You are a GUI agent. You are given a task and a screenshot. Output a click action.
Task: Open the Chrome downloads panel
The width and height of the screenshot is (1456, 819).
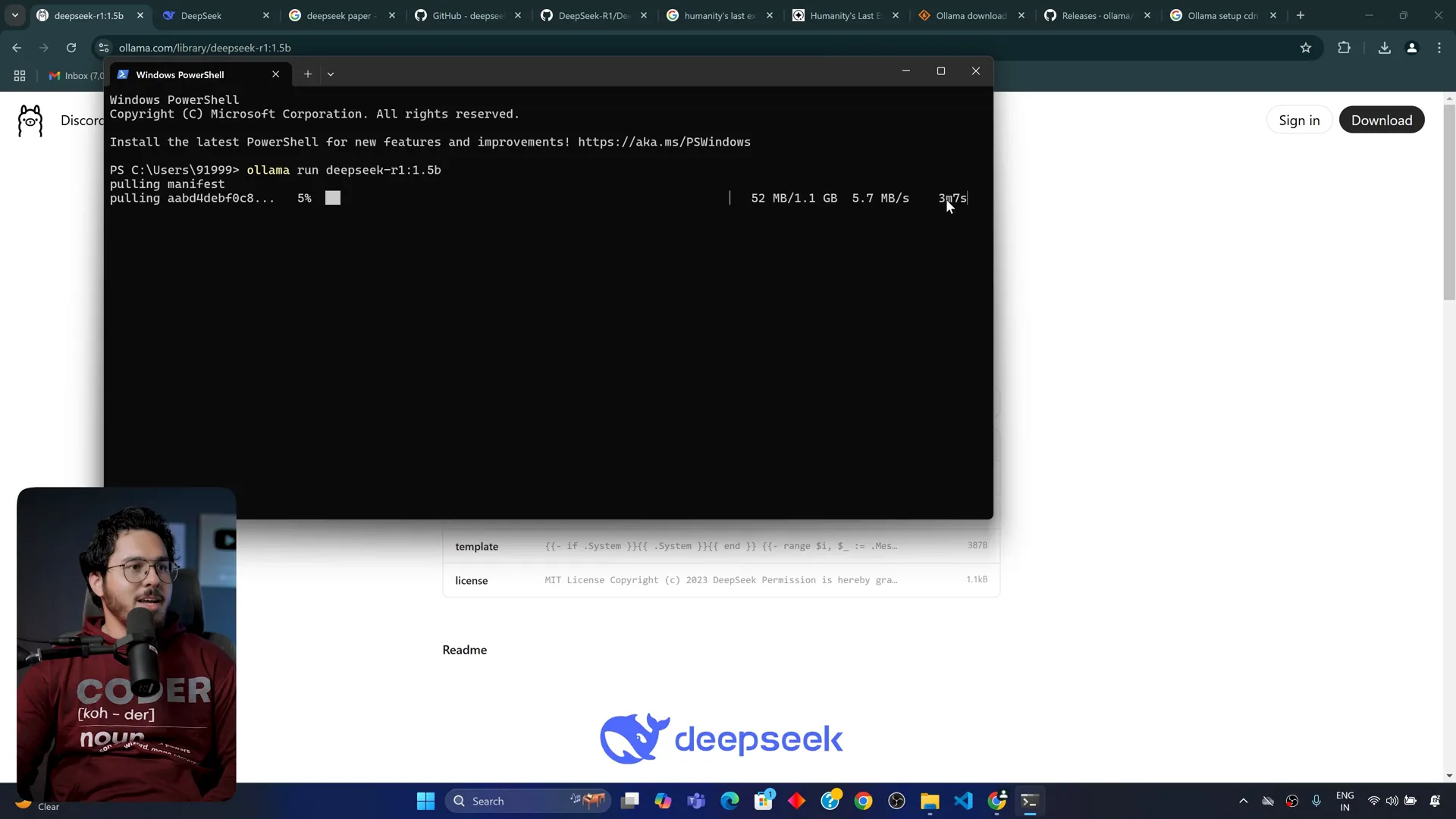point(1385,48)
